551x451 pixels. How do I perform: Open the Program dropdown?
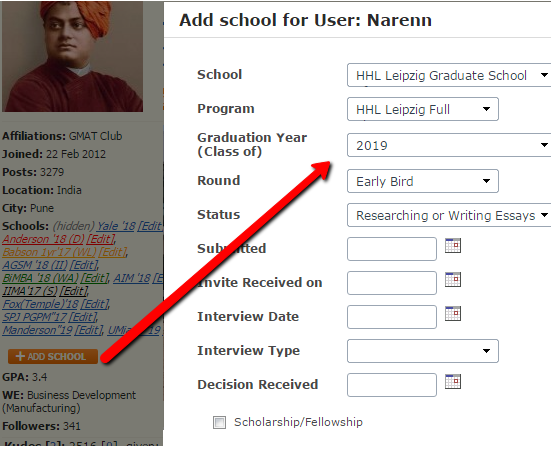point(423,109)
